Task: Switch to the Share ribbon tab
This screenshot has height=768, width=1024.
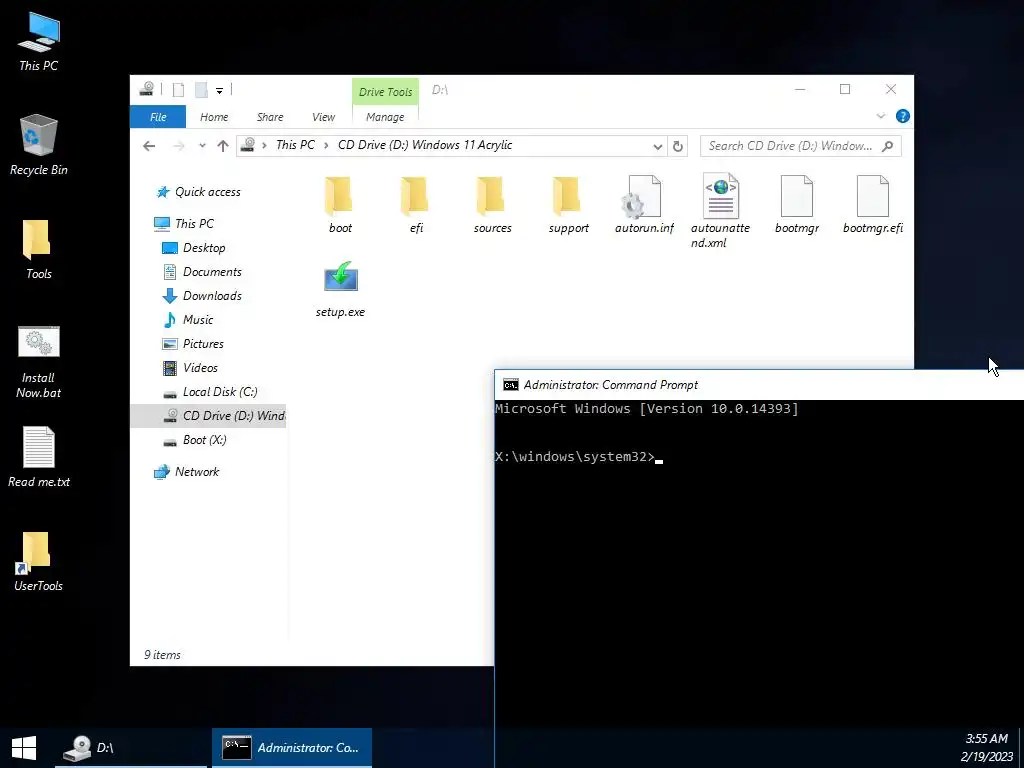Action: click(270, 117)
